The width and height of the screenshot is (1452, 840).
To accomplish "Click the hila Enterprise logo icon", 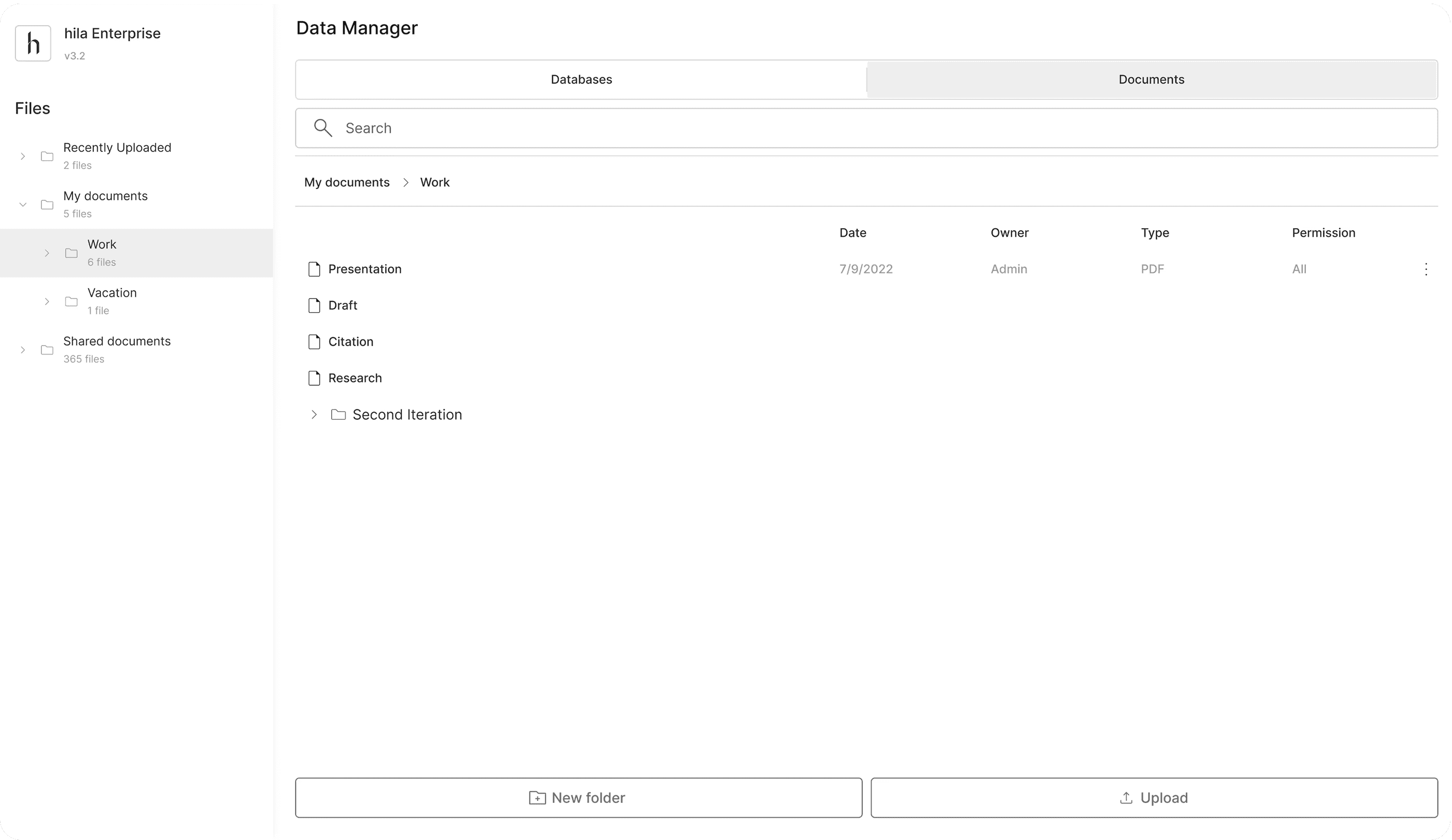I will [33, 43].
